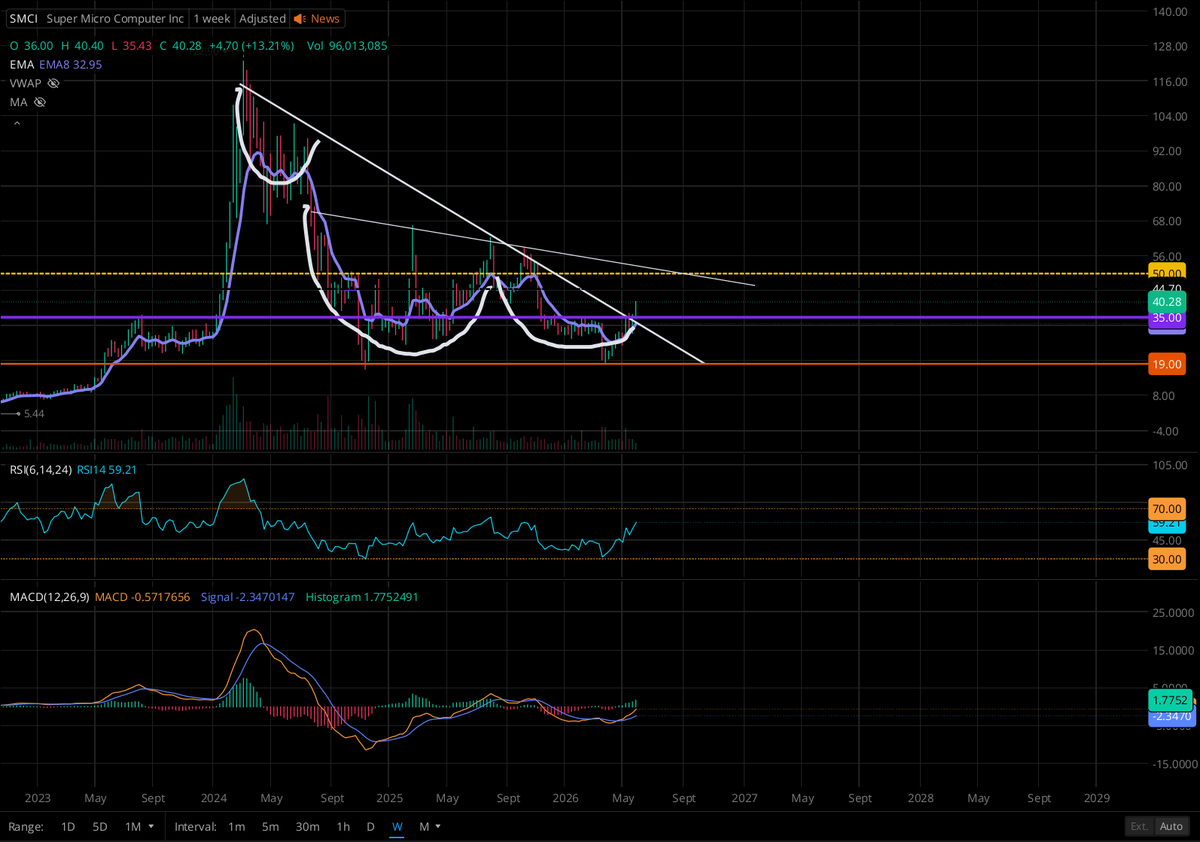
Task: Toggle VWAP indicator visibility eye icon
Action: tap(53, 83)
